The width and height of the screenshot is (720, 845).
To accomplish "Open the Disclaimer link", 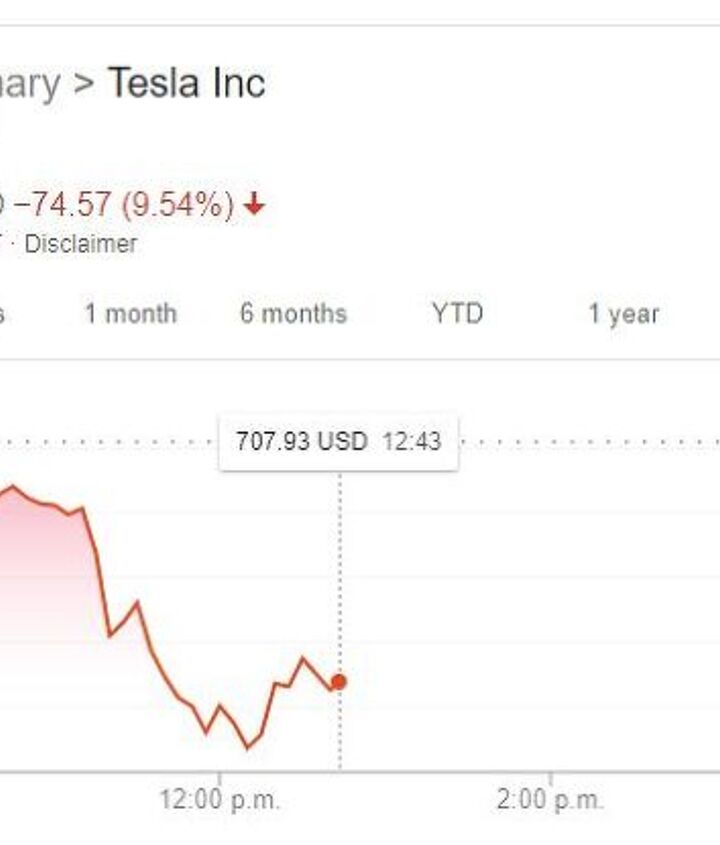I will [x=80, y=244].
